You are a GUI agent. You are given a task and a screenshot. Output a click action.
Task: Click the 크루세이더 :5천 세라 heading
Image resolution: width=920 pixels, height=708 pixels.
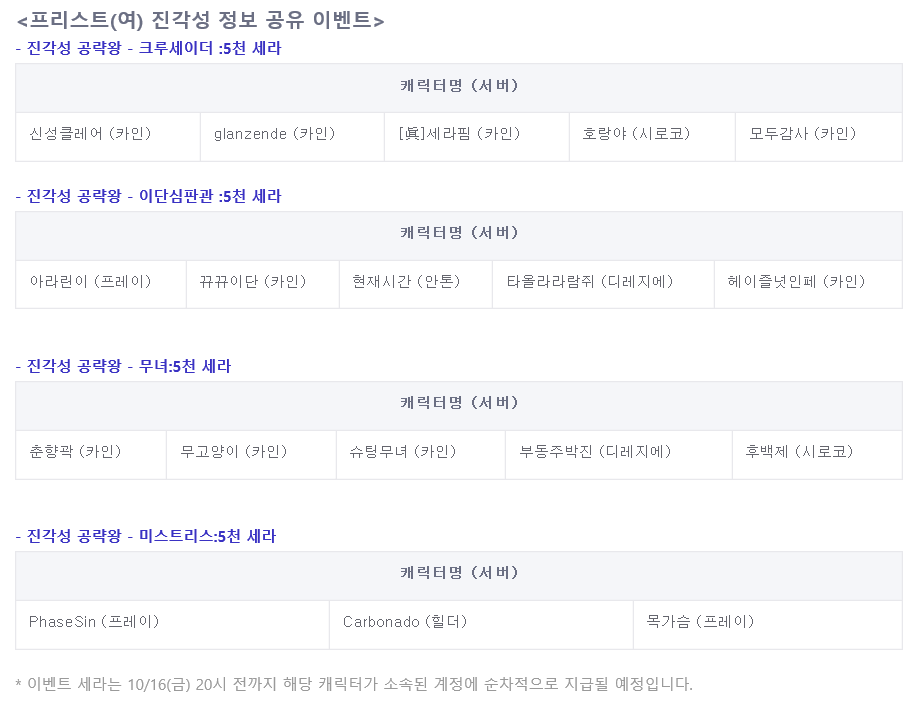(x=209, y=48)
